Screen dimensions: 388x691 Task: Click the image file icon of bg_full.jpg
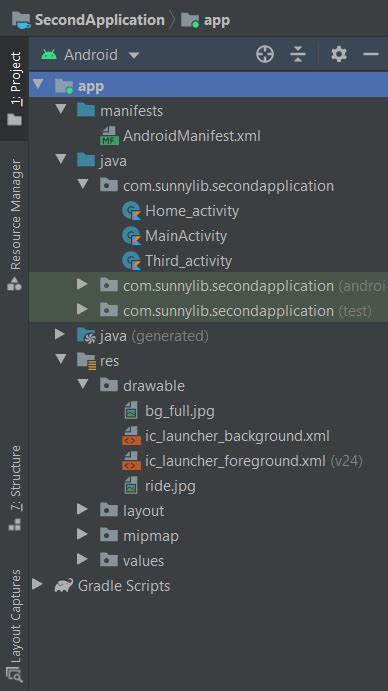coord(131,411)
